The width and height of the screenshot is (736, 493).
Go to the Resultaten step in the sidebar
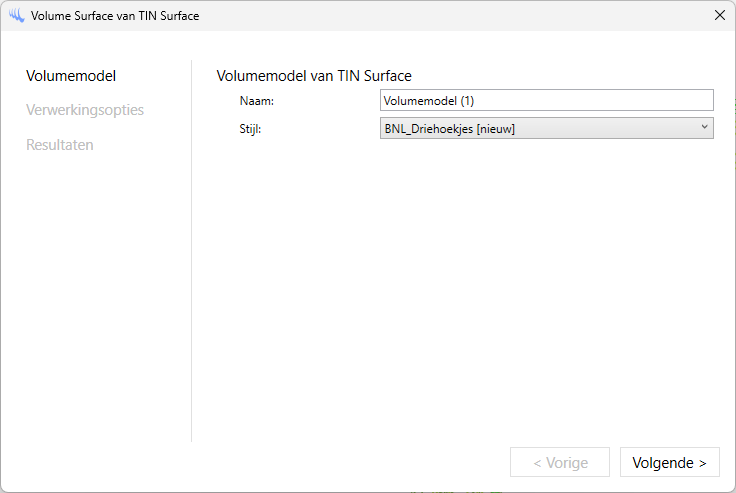60,145
